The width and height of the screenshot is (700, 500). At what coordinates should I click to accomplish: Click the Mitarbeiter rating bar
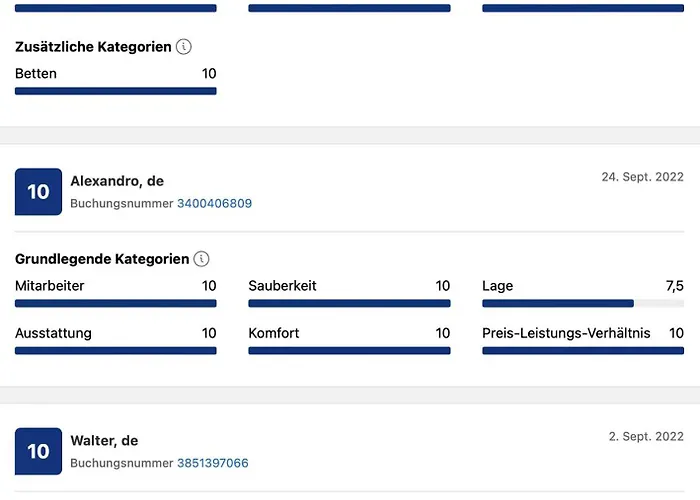tap(115, 304)
